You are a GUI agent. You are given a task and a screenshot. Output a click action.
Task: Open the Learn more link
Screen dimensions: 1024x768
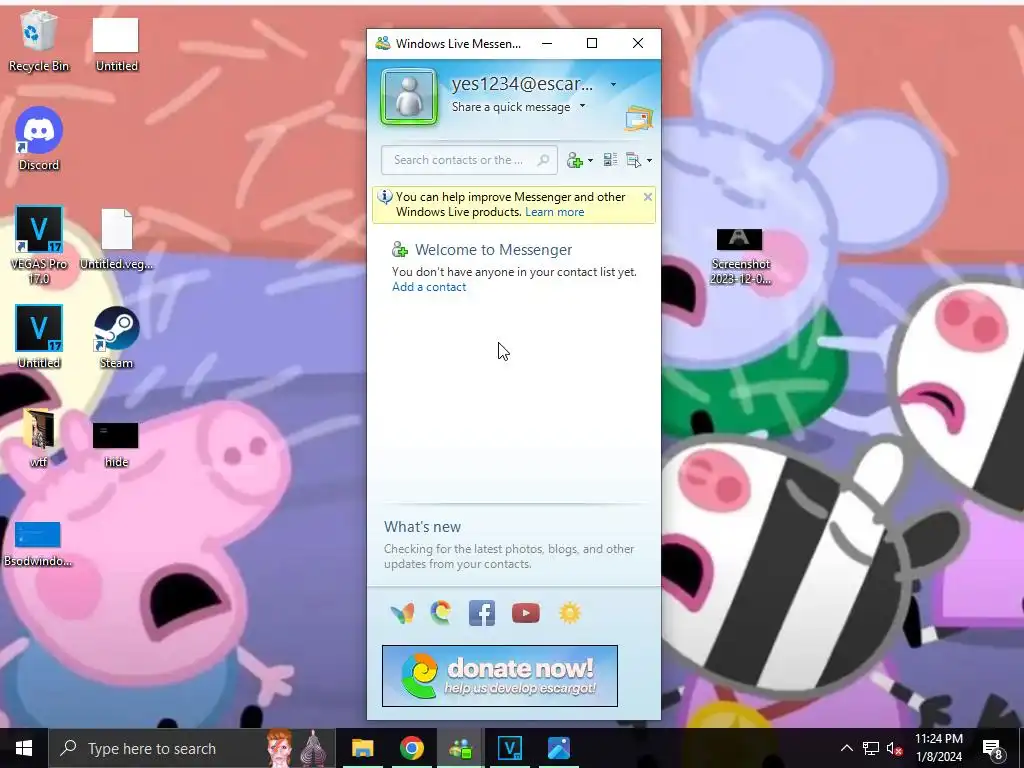pyautogui.click(x=554, y=212)
